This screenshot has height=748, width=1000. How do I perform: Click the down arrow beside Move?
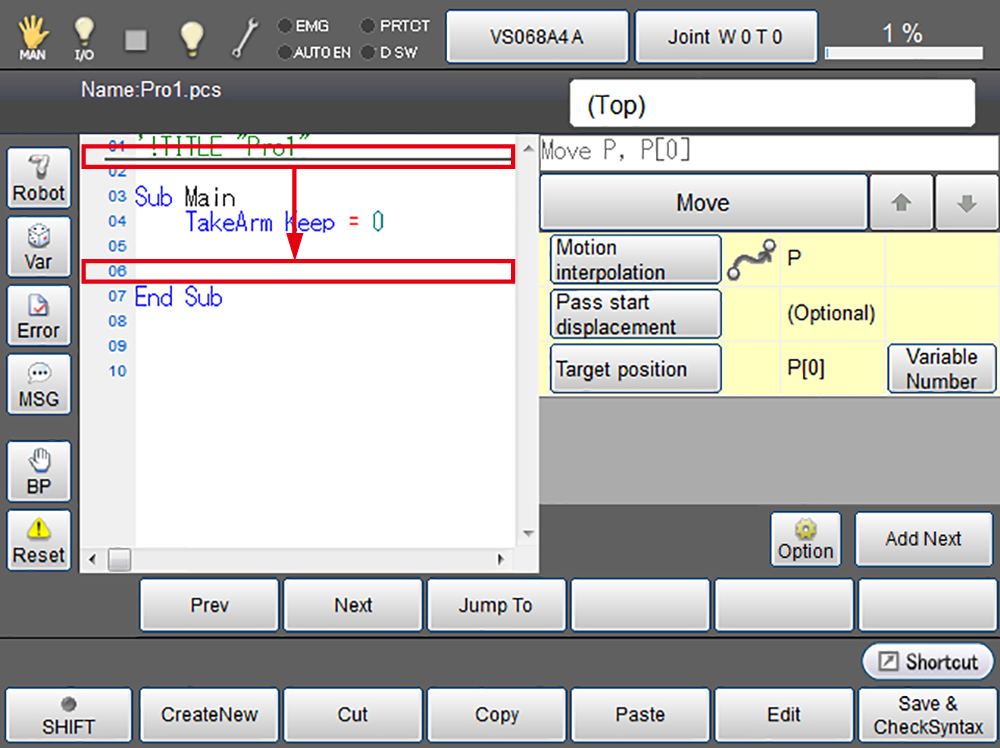(x=965, y=203)
